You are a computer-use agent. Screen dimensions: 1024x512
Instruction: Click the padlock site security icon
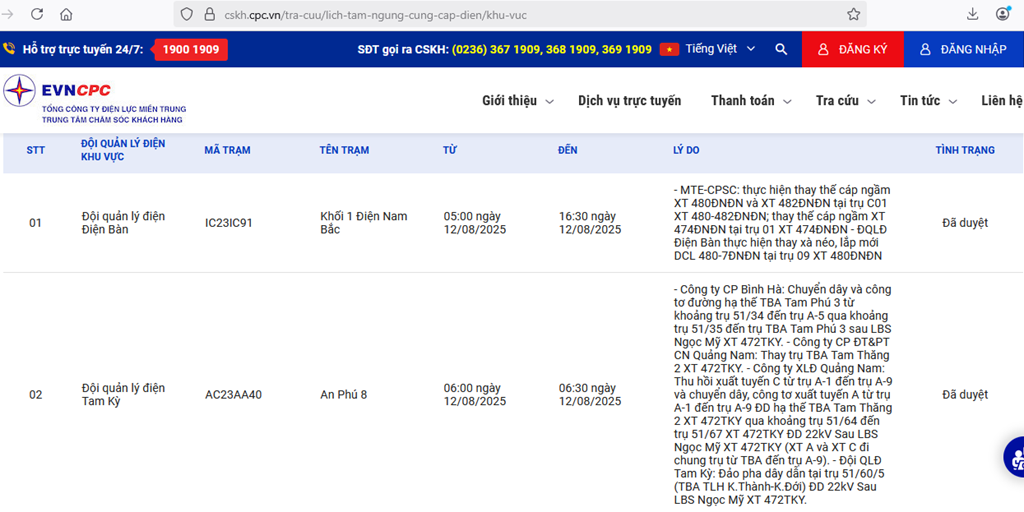click(209, 14)
